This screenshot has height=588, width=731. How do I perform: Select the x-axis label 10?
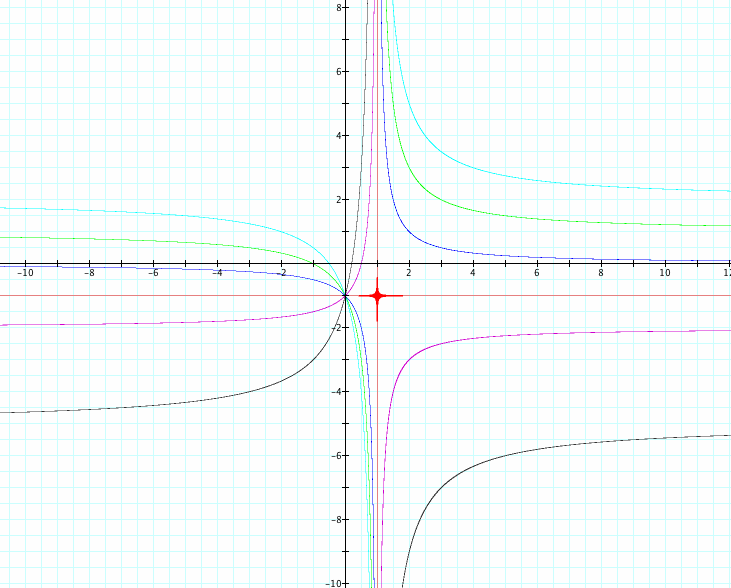(x=665, y=273)
